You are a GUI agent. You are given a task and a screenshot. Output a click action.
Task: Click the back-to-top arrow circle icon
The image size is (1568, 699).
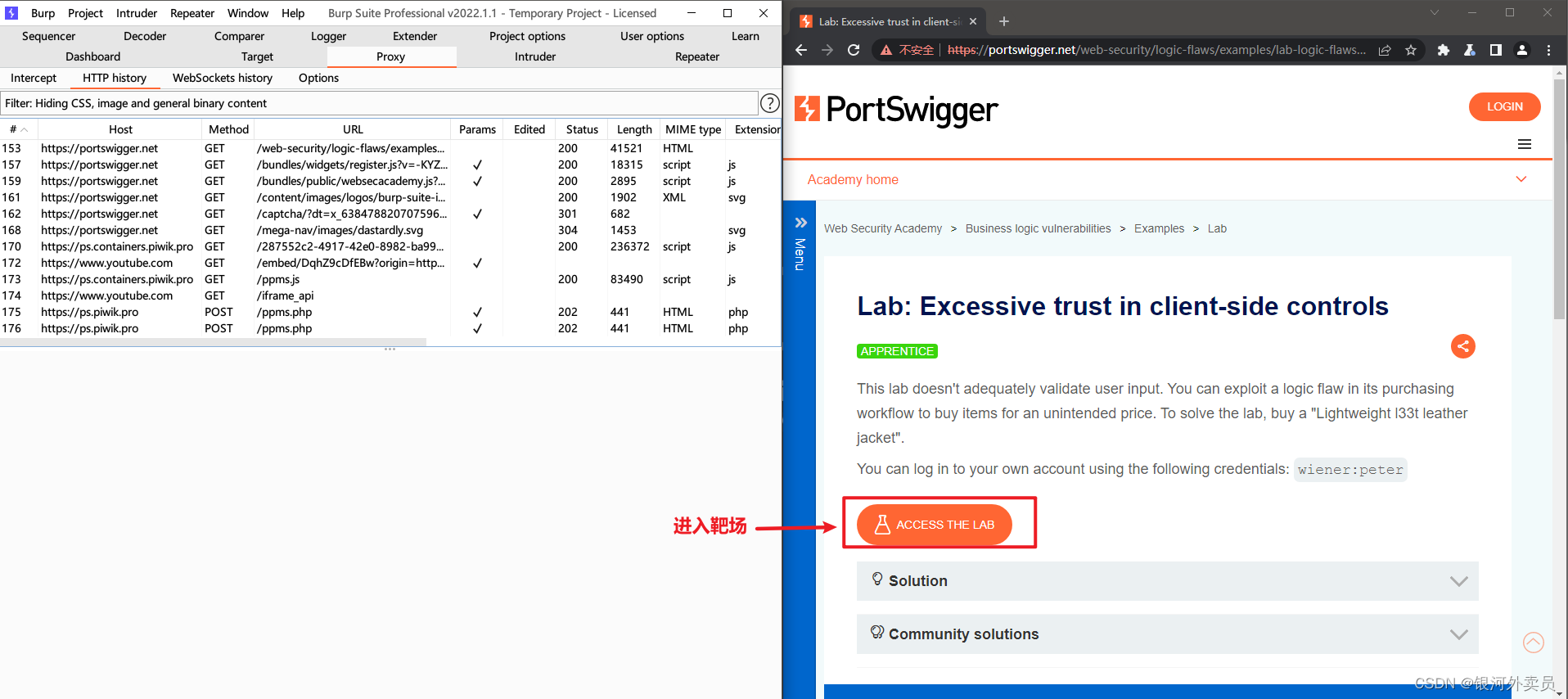click(x=1534, y=643)
